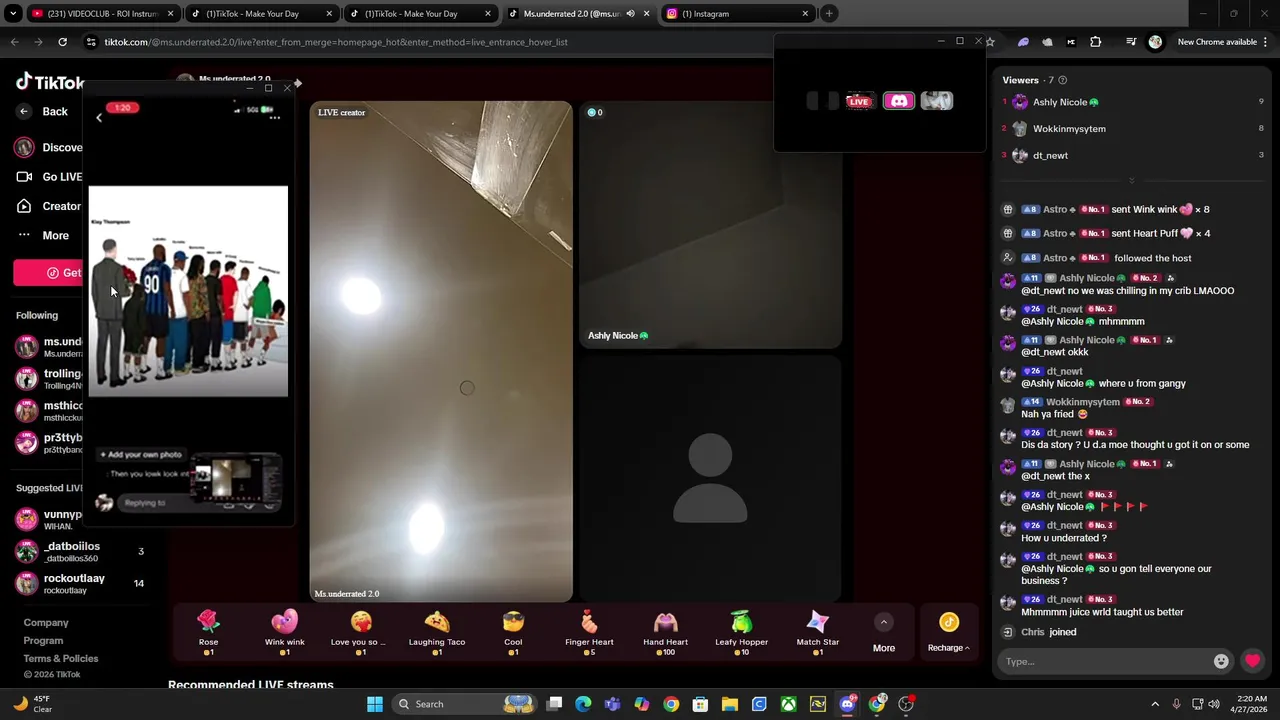The image size is (1280, 720).
Task: Show hidden system tray icons
Action: [x=1155, y=704]
